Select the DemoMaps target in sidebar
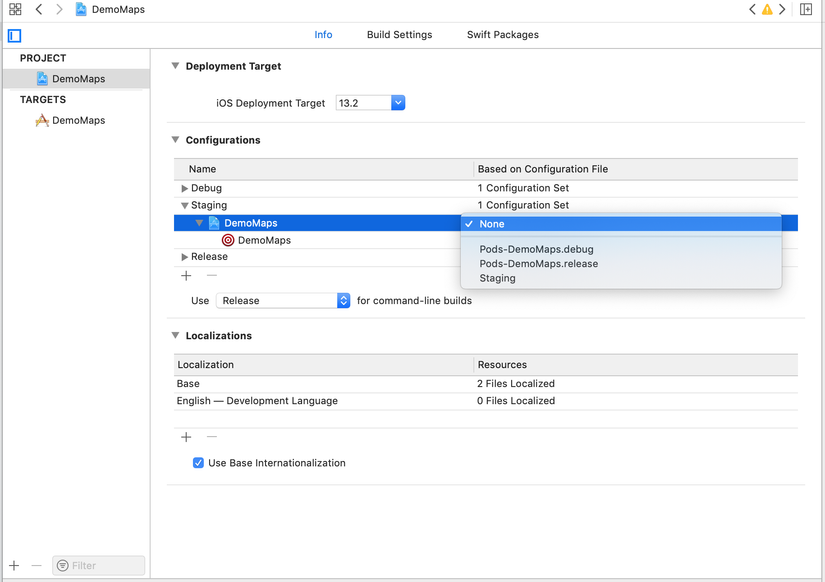825x582 pixels. click(78, 120)
